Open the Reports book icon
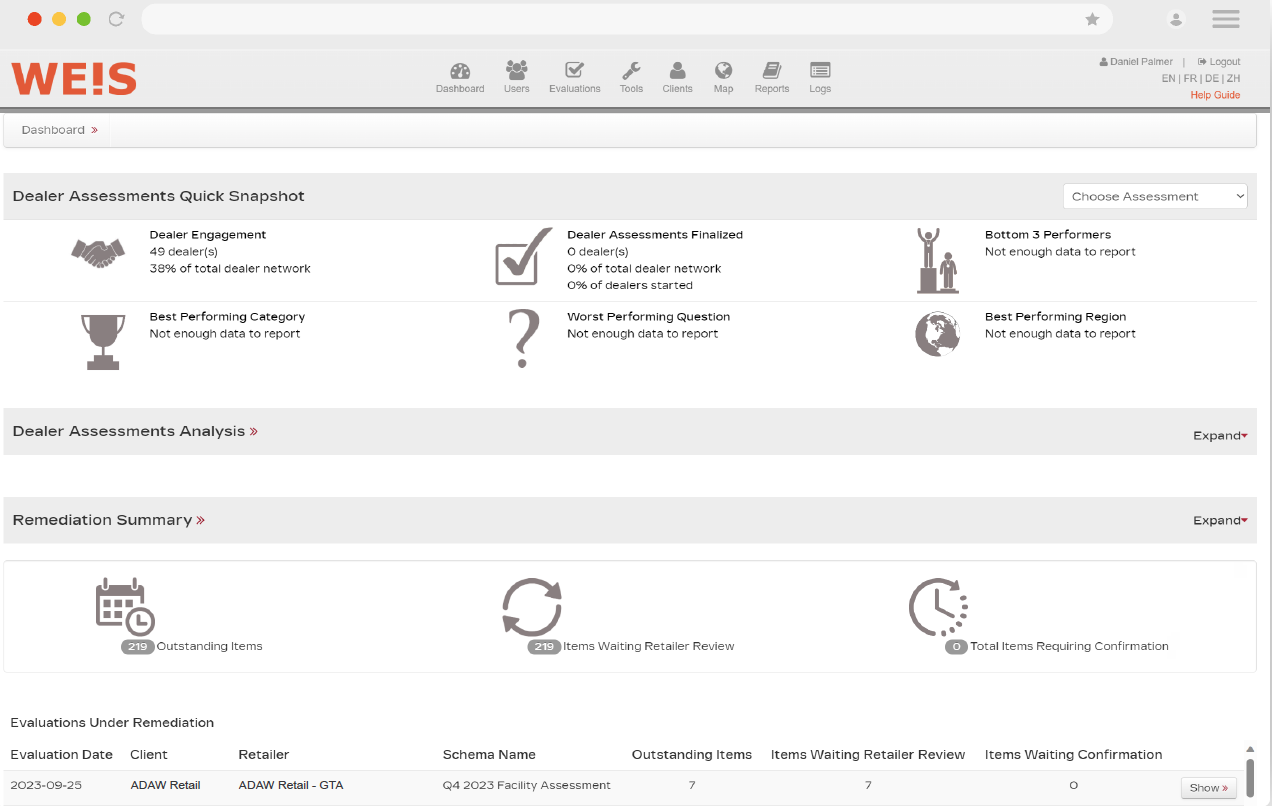This screenshot has height=806, width=1272. pos(771,71)
